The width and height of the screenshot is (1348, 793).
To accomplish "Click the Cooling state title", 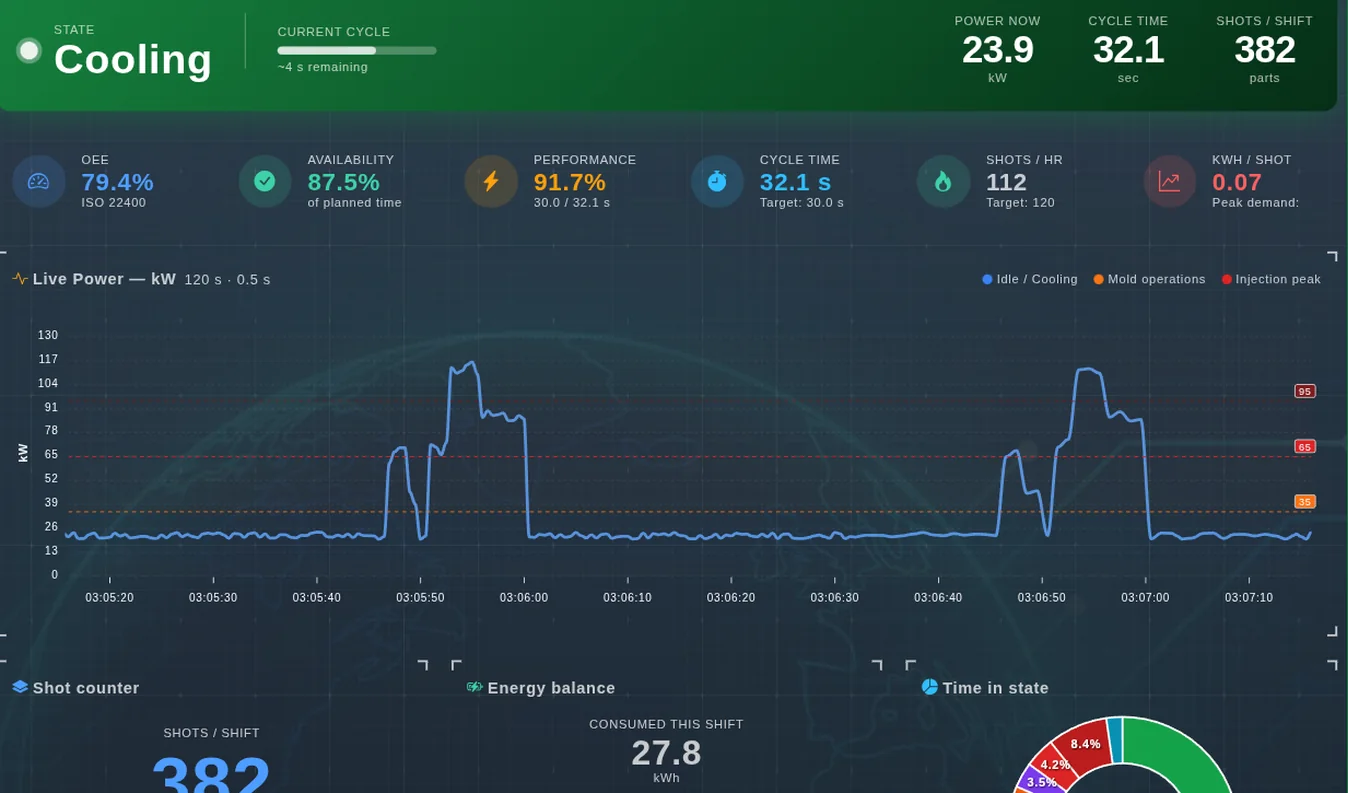I will coord(133,59).
